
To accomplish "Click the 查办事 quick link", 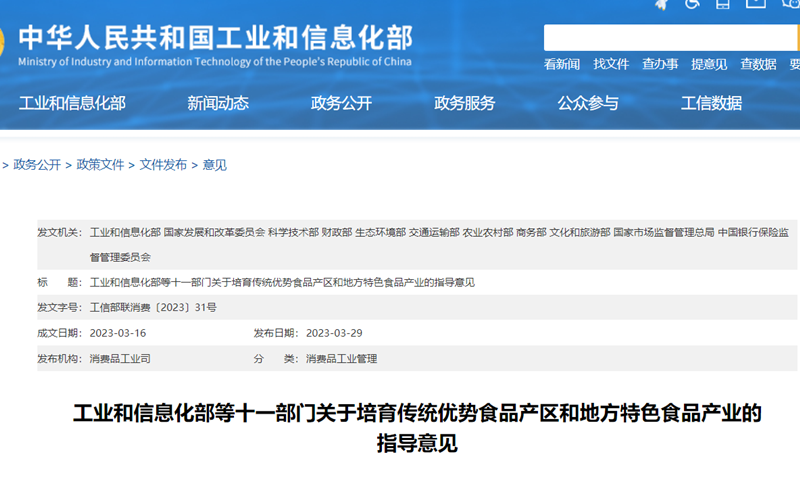I will (660, 64).
